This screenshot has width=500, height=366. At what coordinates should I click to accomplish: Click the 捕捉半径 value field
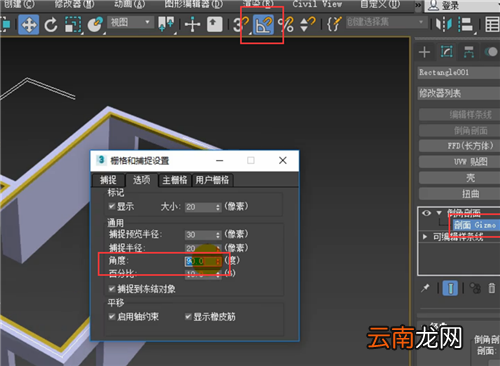(x=200, y=248)
